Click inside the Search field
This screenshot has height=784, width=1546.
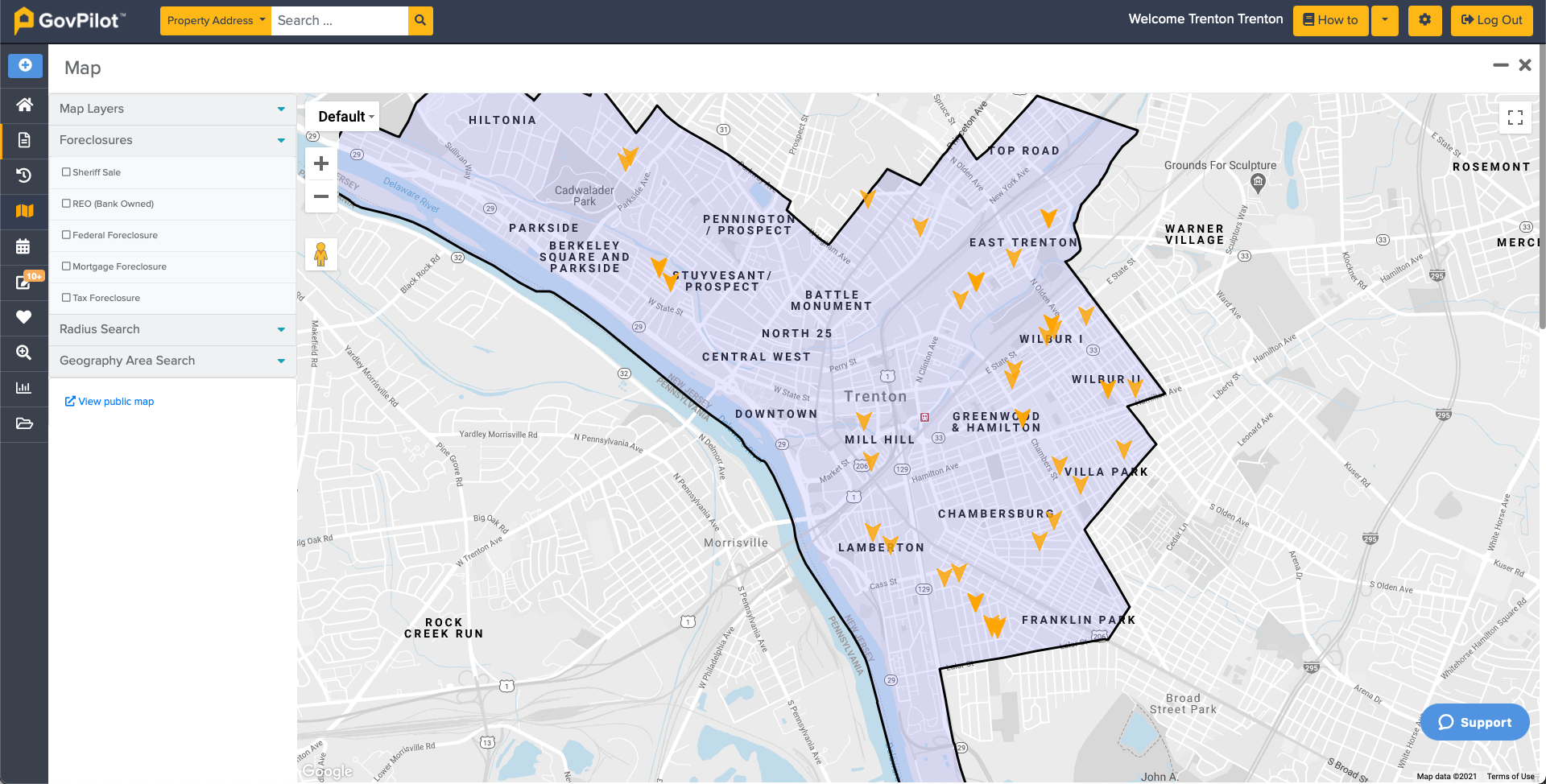tap(338, 20)
